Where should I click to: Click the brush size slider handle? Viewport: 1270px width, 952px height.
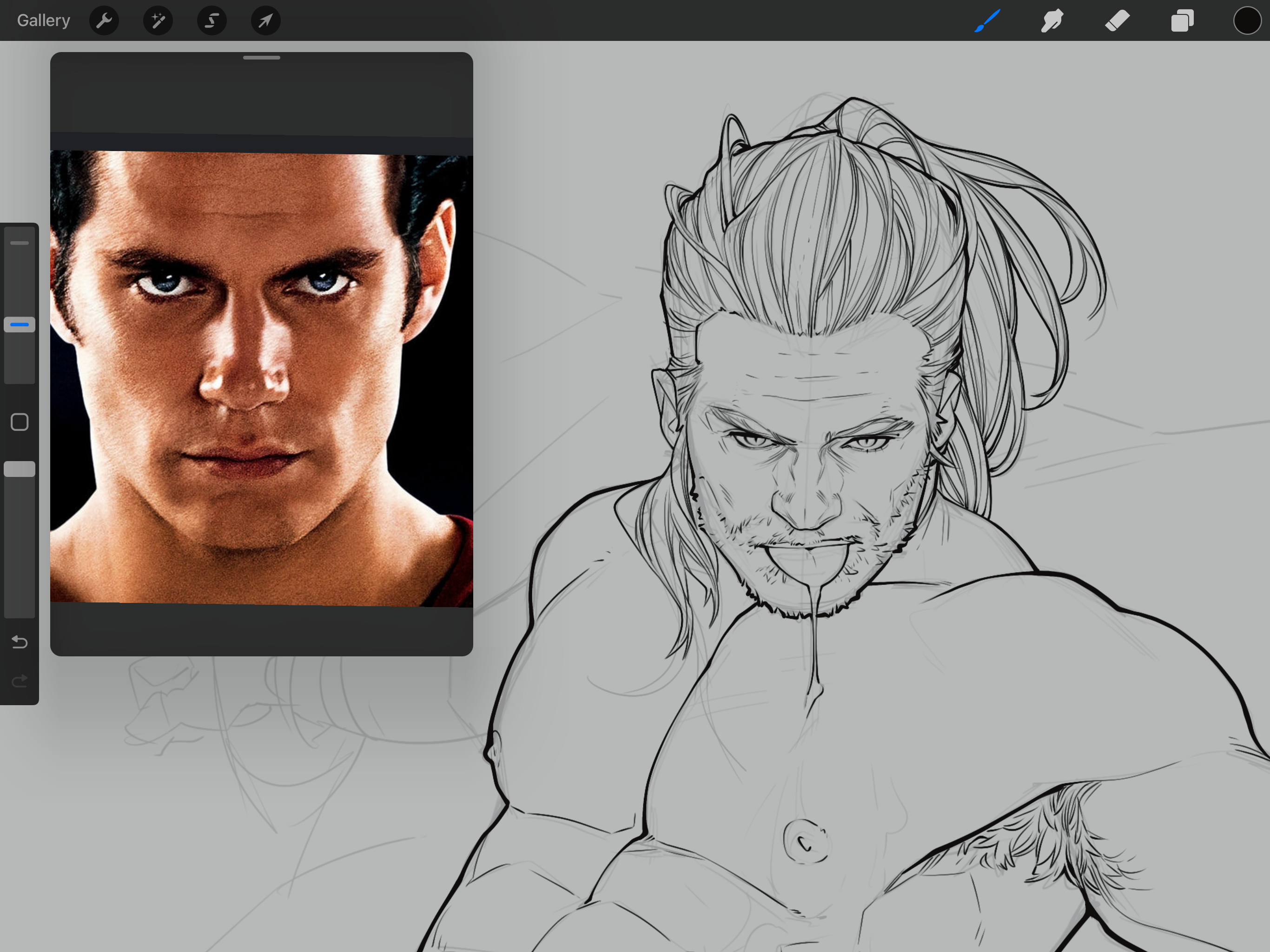20,325
